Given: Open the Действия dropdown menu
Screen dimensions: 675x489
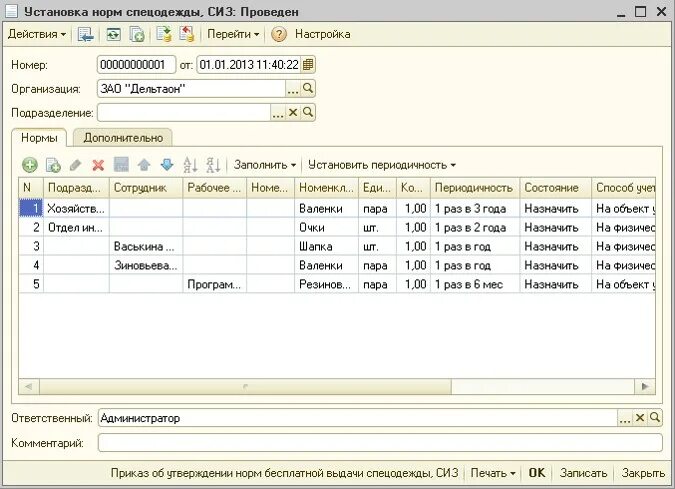Looking at the screenshot, I should pos(37,34).
